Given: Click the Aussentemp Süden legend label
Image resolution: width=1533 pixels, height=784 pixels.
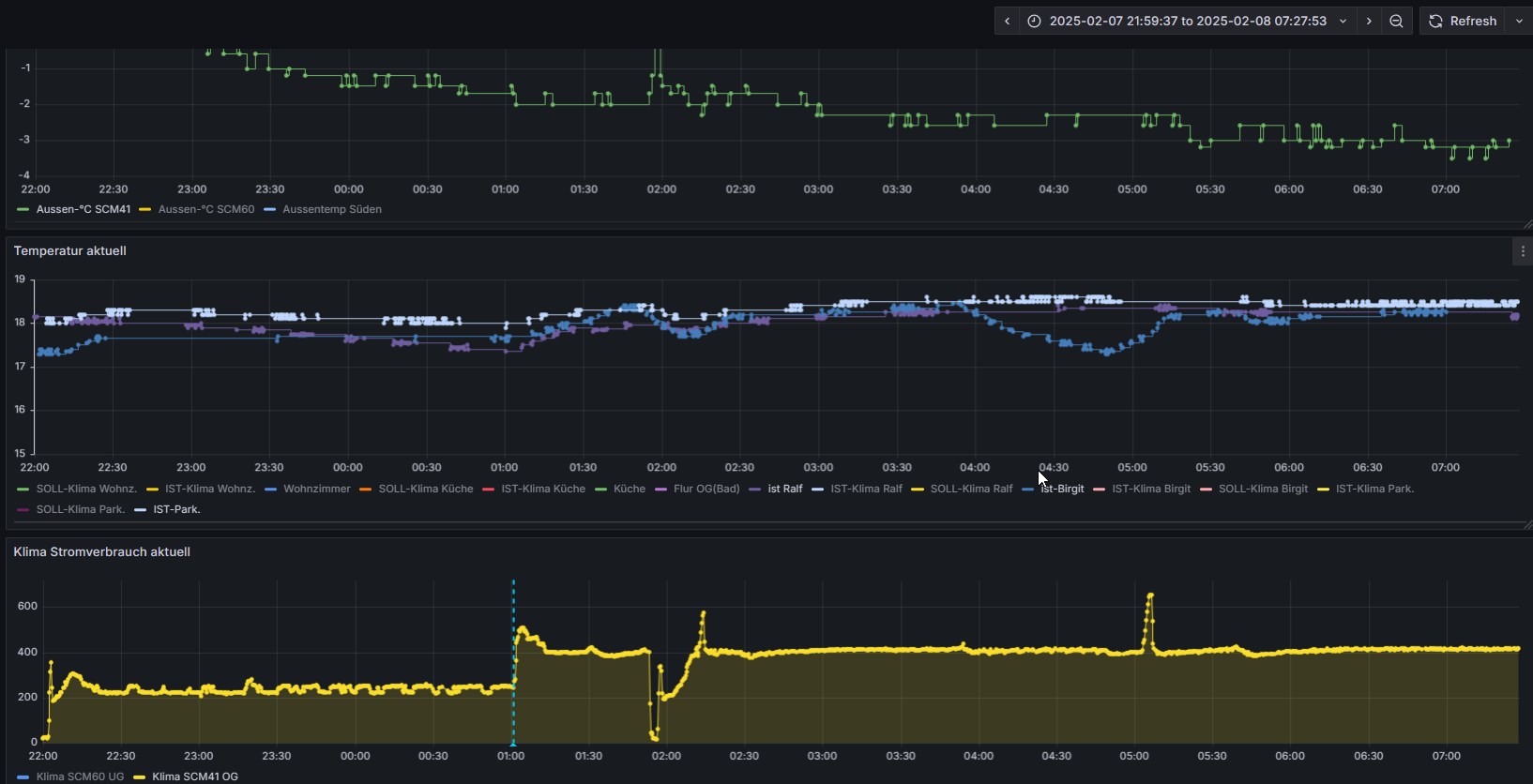Looking at the screenshot, I should pos(331,209).
